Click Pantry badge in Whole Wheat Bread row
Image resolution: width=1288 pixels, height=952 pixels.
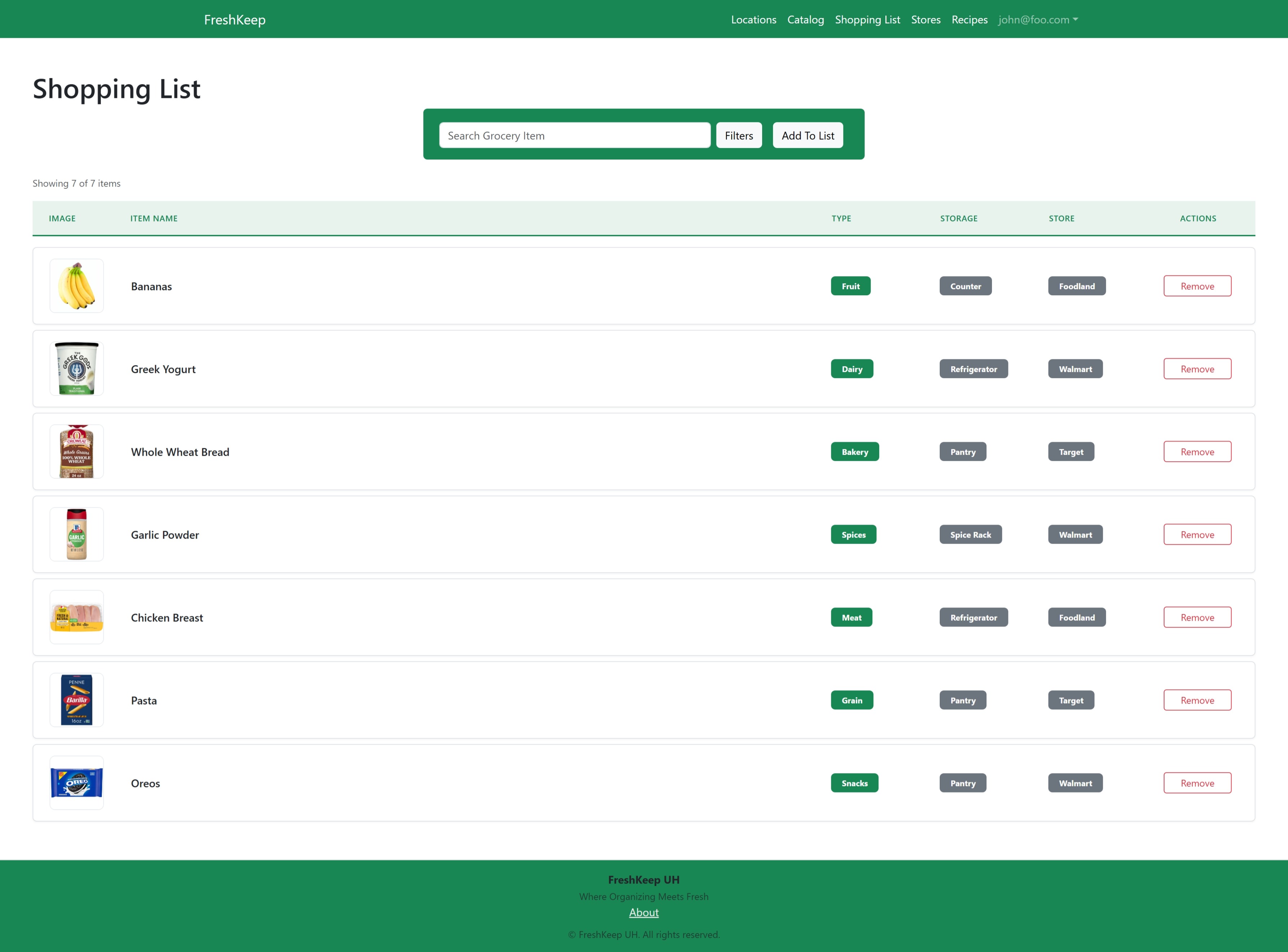click(x=963, y=452)
